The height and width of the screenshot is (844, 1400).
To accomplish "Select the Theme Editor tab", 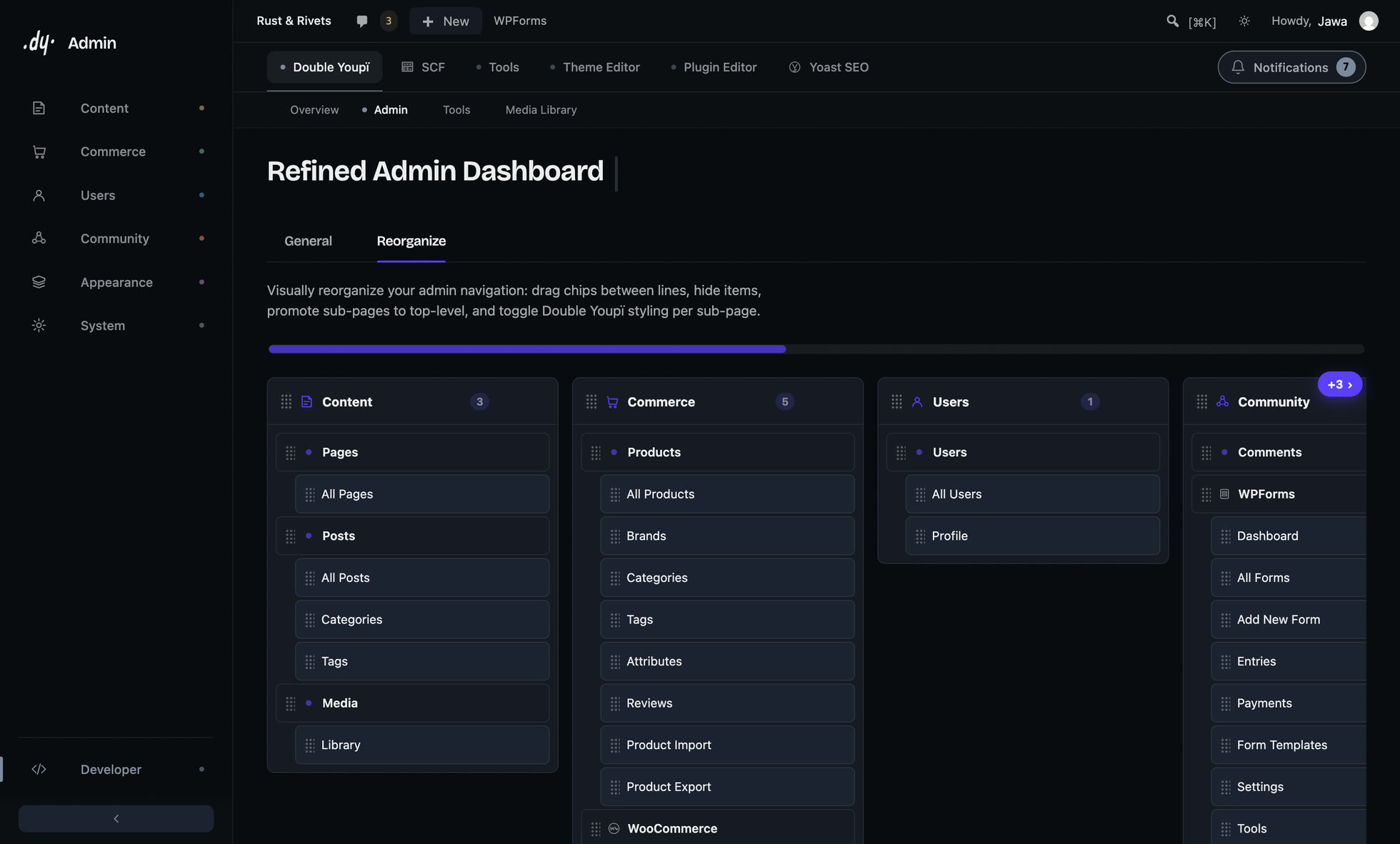I will 595,67.
